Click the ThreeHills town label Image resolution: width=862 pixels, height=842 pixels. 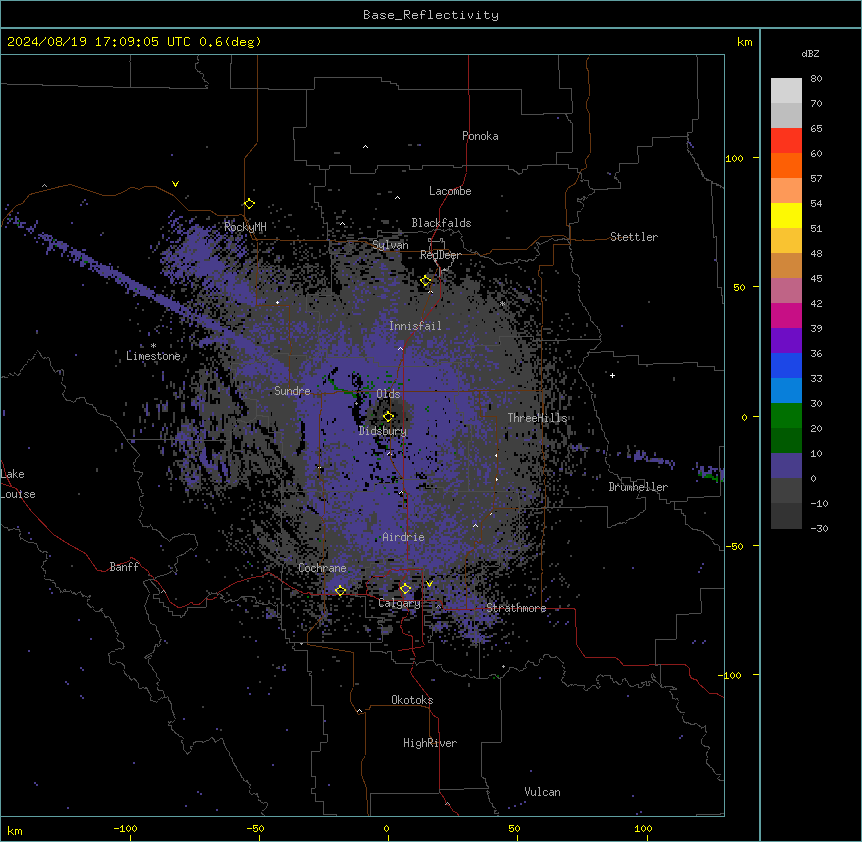tap(537, 418)
